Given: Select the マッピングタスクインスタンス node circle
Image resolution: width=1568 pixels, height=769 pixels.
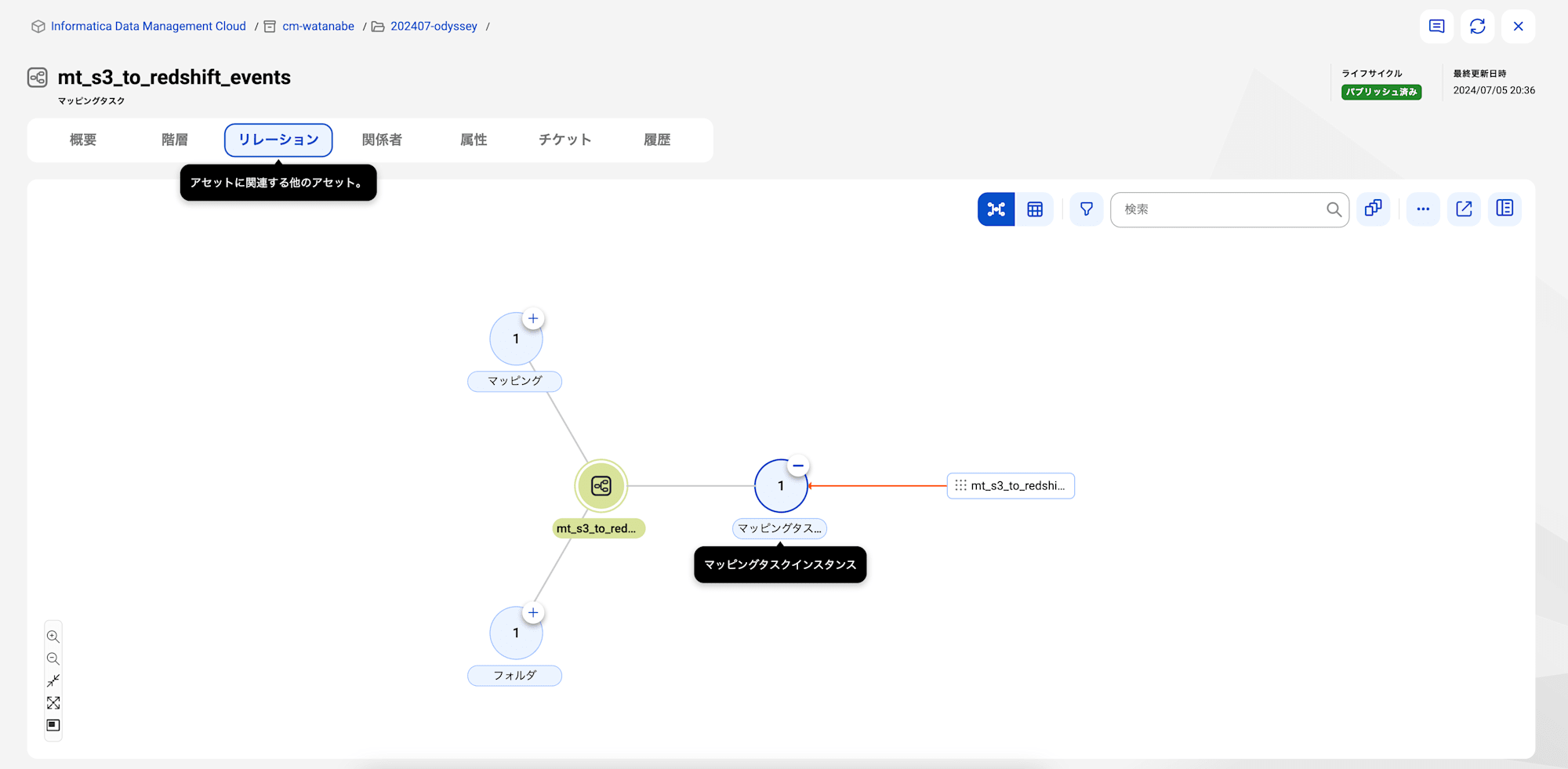Looking at the screenshot, I should click(781, 486).
